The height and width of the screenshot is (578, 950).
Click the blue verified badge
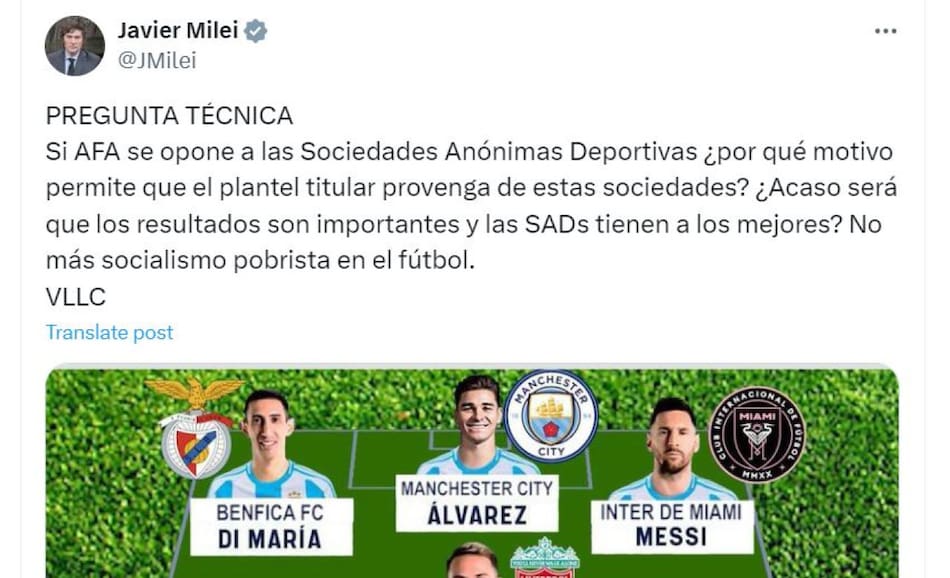coord(256,31)
